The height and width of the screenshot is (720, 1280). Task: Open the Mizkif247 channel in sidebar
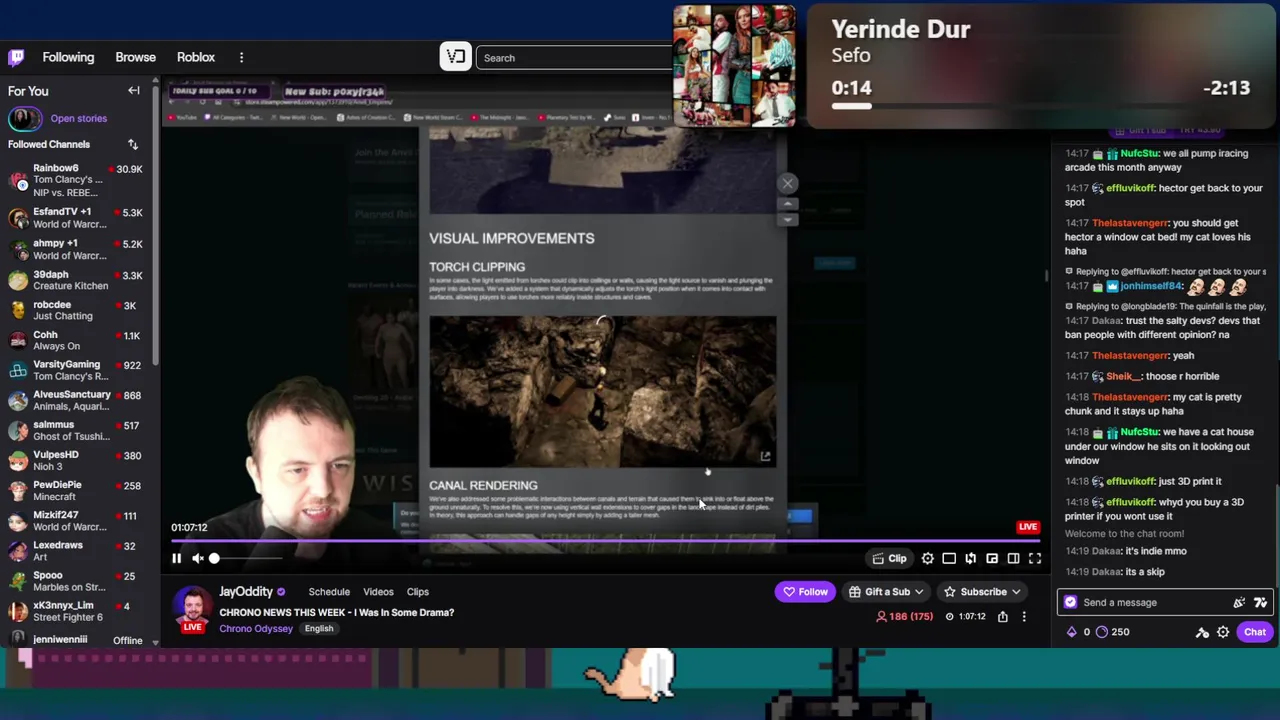[77, 521]
